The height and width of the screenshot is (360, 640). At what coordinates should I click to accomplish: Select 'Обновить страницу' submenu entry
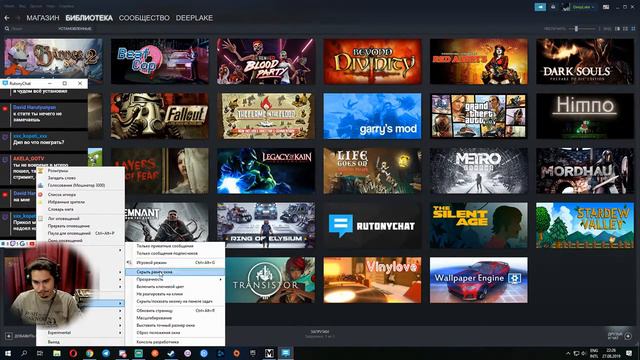click(175, 311)
